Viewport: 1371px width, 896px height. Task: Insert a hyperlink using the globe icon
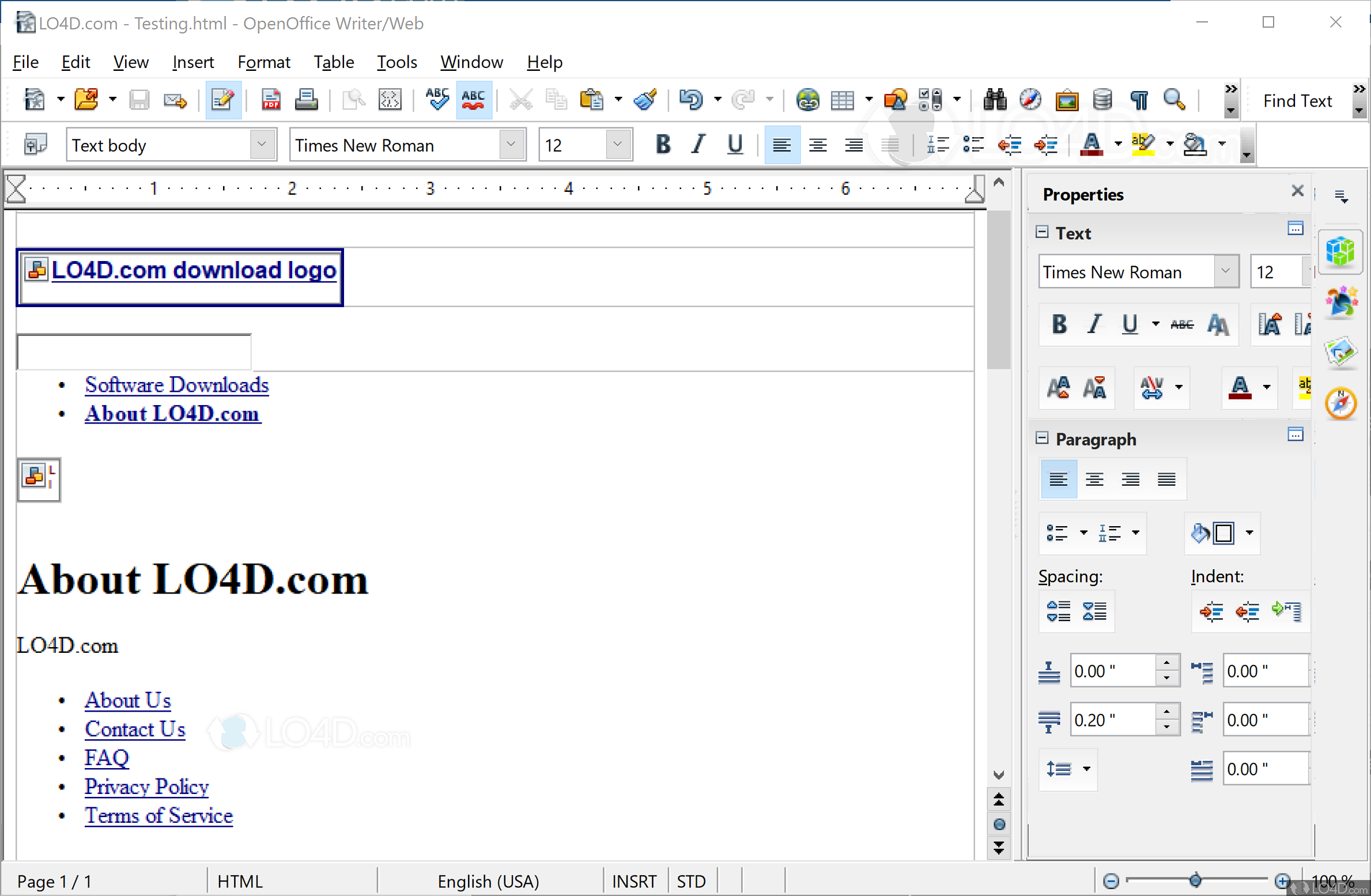tap(808, 99)
